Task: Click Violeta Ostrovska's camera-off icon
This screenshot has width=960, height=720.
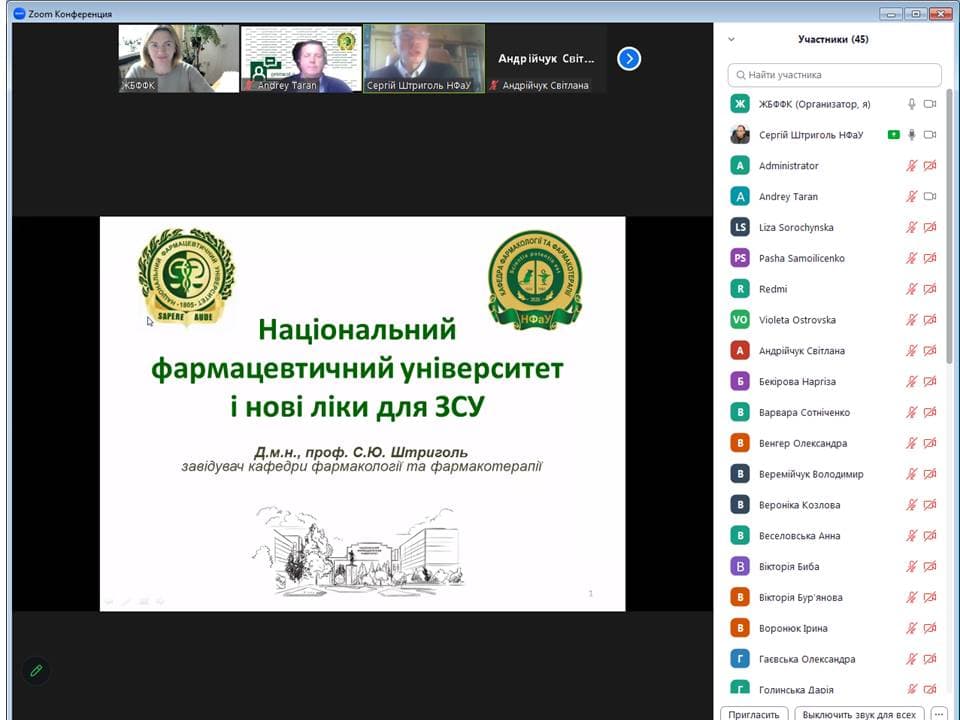Action: click(x=930, y=320)
